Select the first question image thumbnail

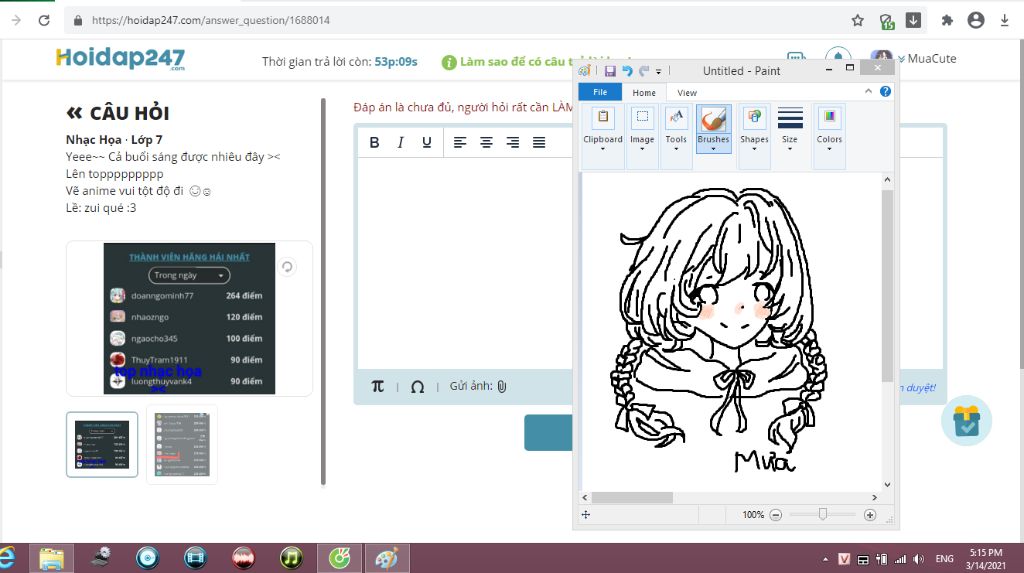coord(102,444)
